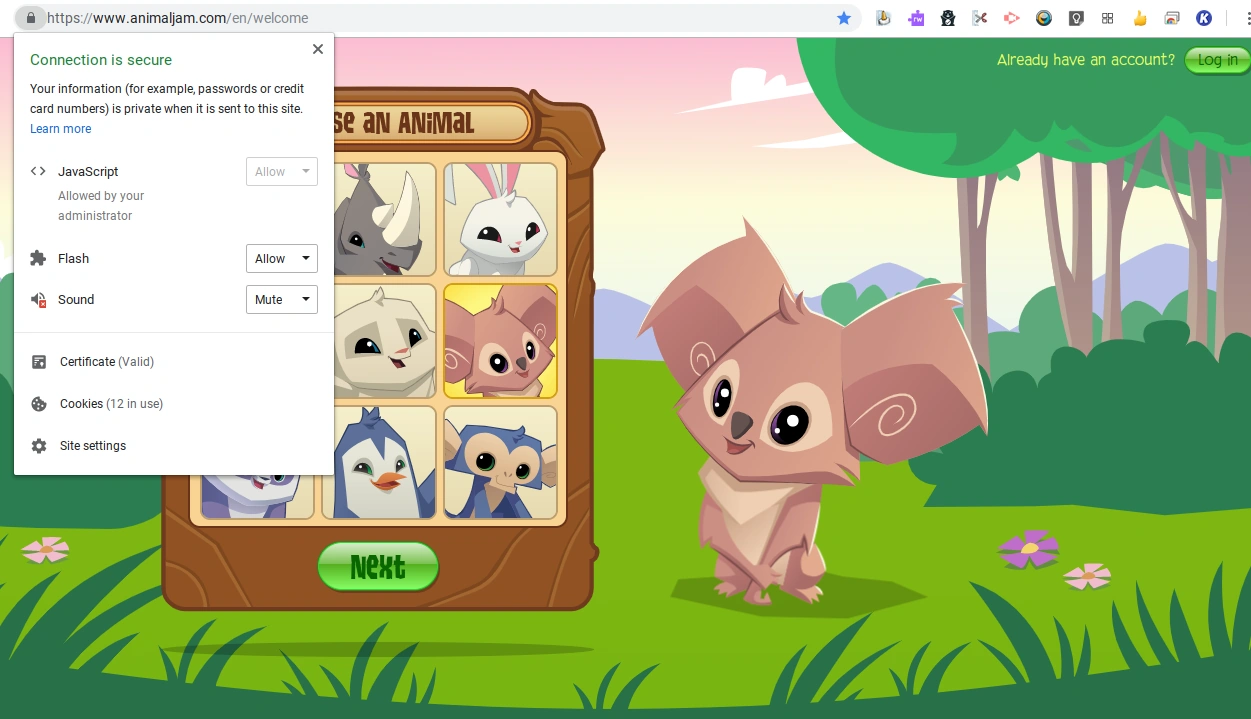The height and width of the screenshot is (719, 1251).
Task: Click the yellow thumbs-up extension icon
Action: point(1140,18)
